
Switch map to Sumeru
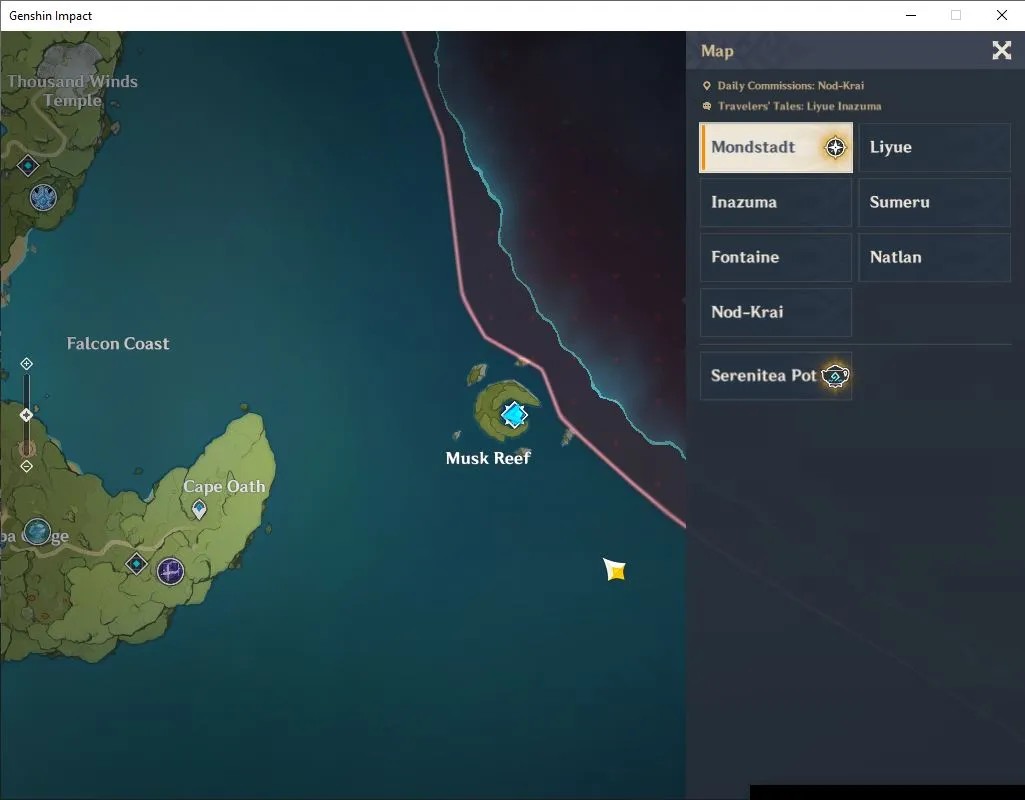pos(934,202)
